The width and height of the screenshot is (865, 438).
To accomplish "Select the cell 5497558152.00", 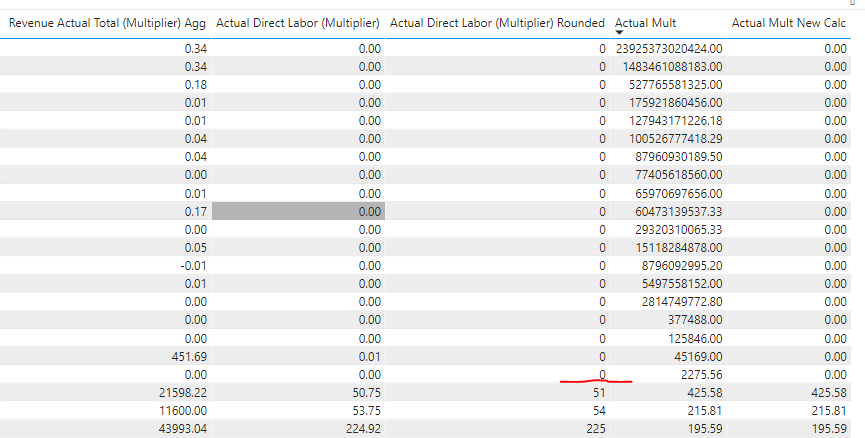I will pyautogui.click(x=682, y=284).
